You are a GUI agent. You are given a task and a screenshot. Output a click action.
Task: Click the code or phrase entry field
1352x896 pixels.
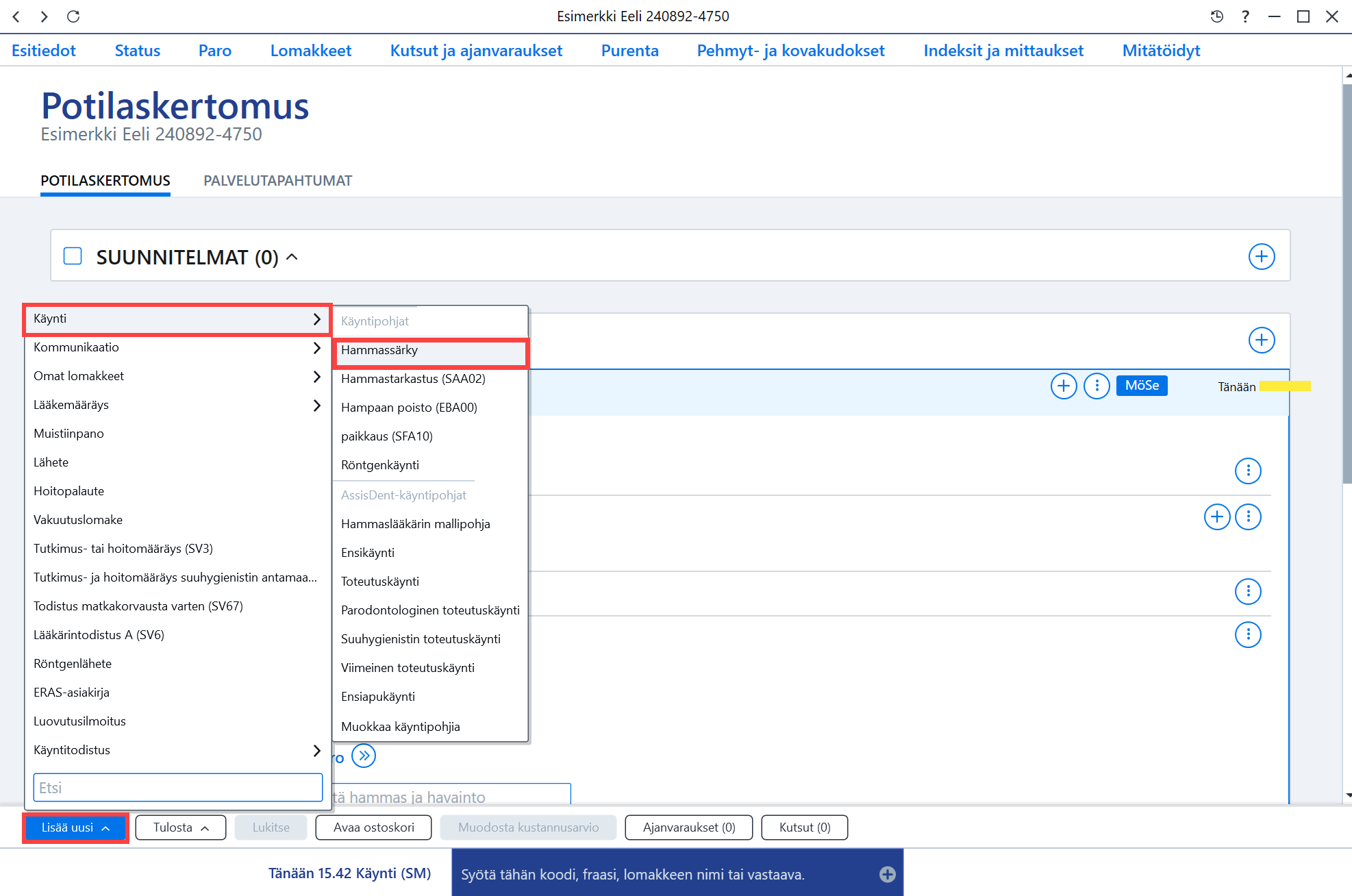(677, 873)
